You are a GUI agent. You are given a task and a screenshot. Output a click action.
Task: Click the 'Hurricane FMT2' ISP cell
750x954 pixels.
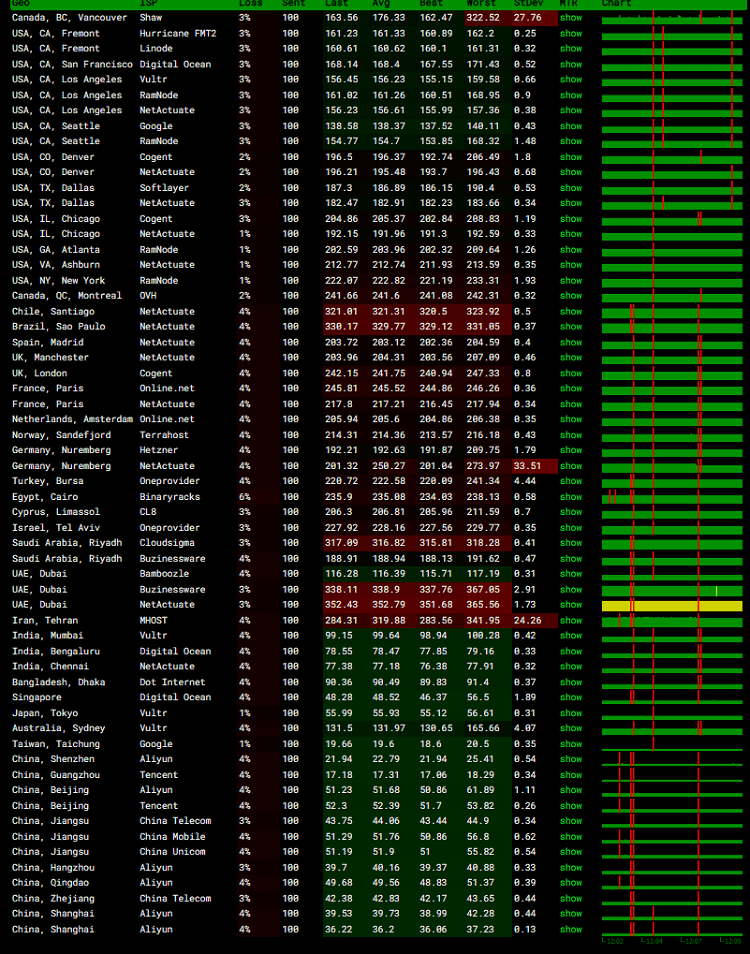pos(178,33)
